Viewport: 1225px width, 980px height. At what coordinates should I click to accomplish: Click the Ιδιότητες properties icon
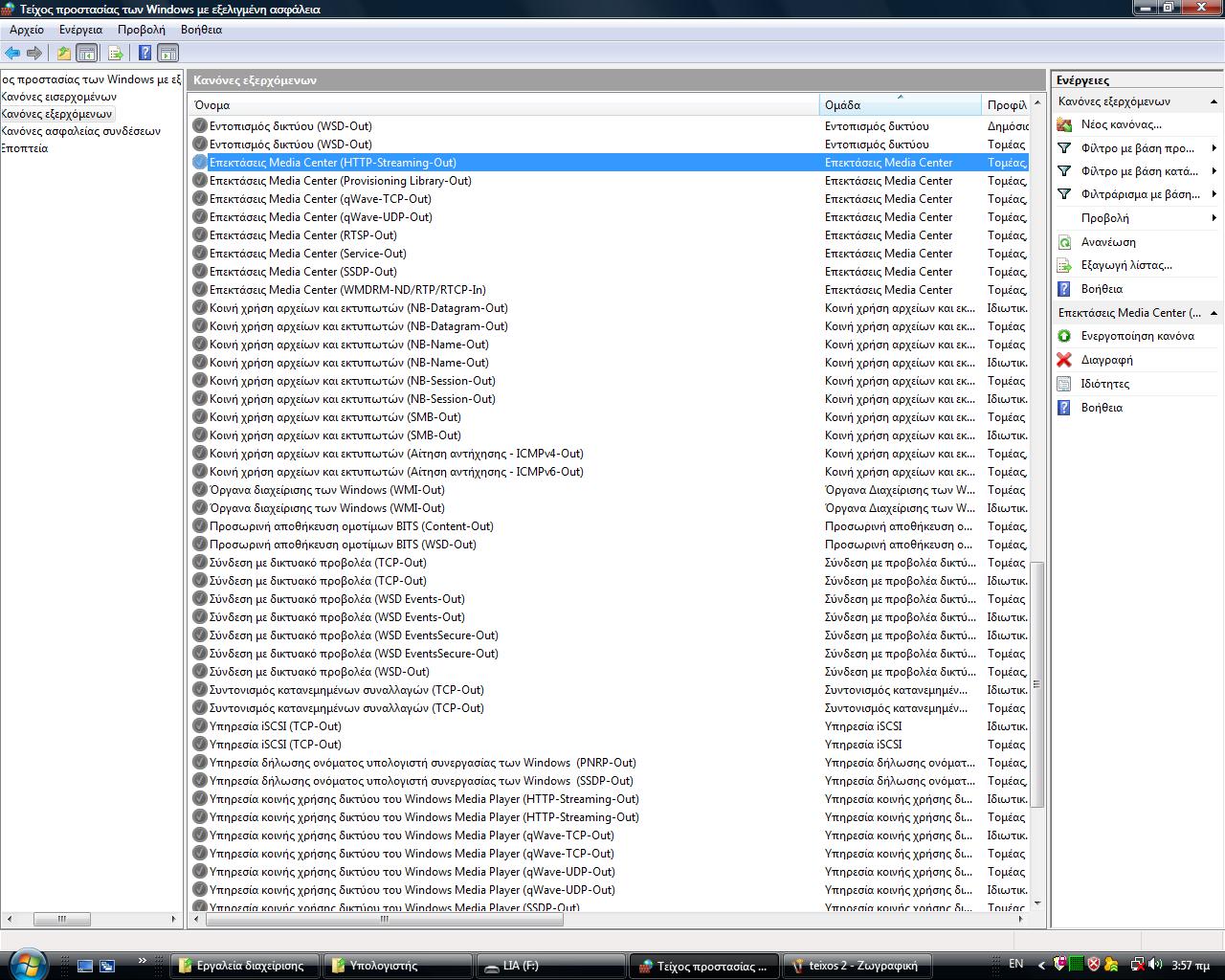pyautogui.click(x=1064, y=384)
